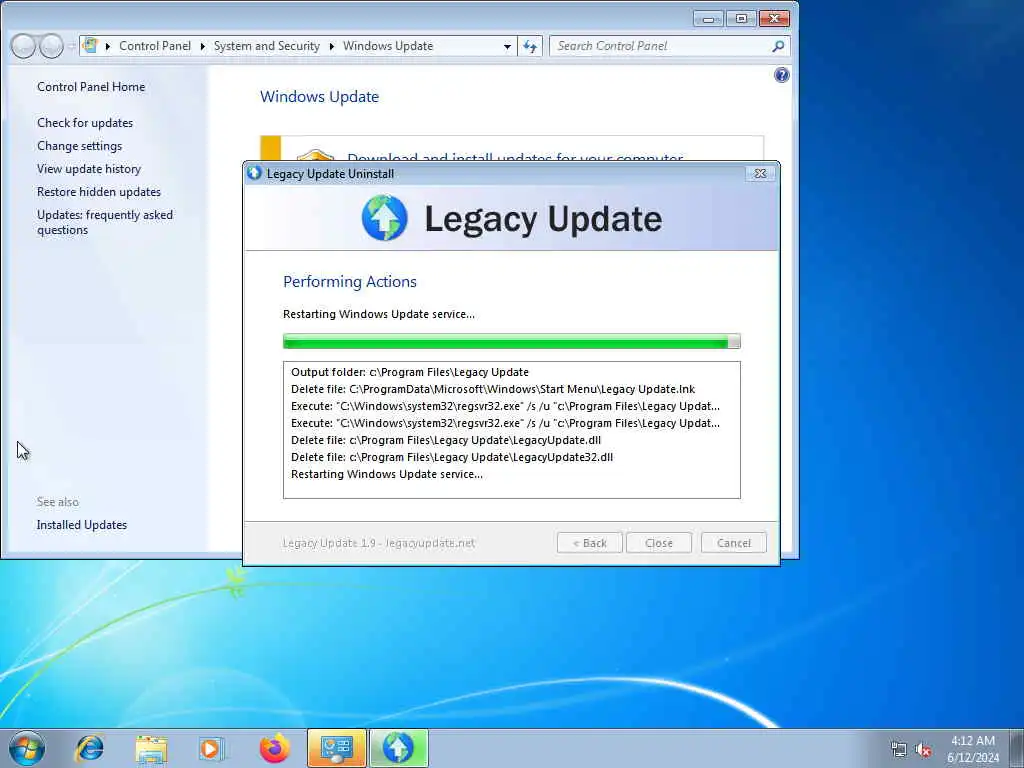Expand arrow after Control Panel breadcrumb

(202, 46)
